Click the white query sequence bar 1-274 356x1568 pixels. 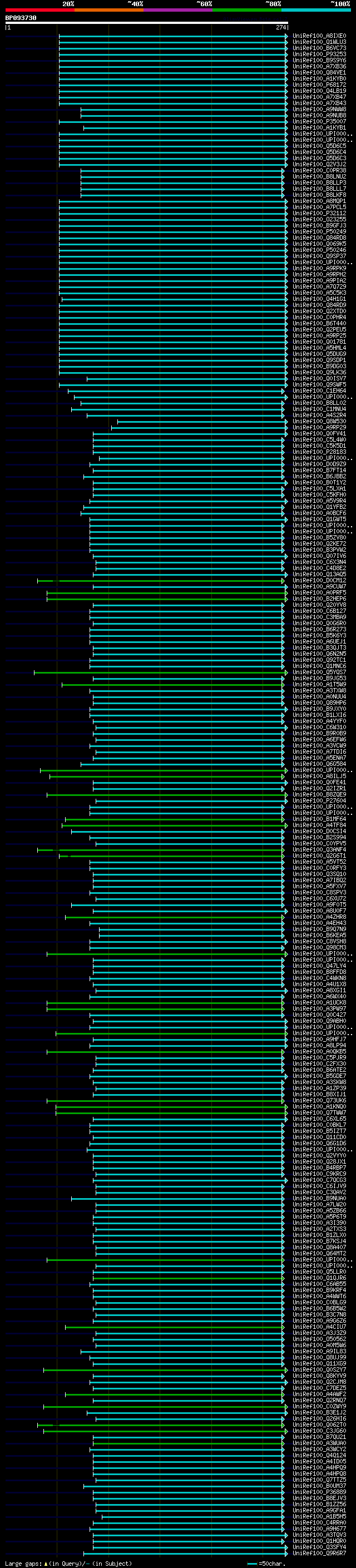click(147, 23)
